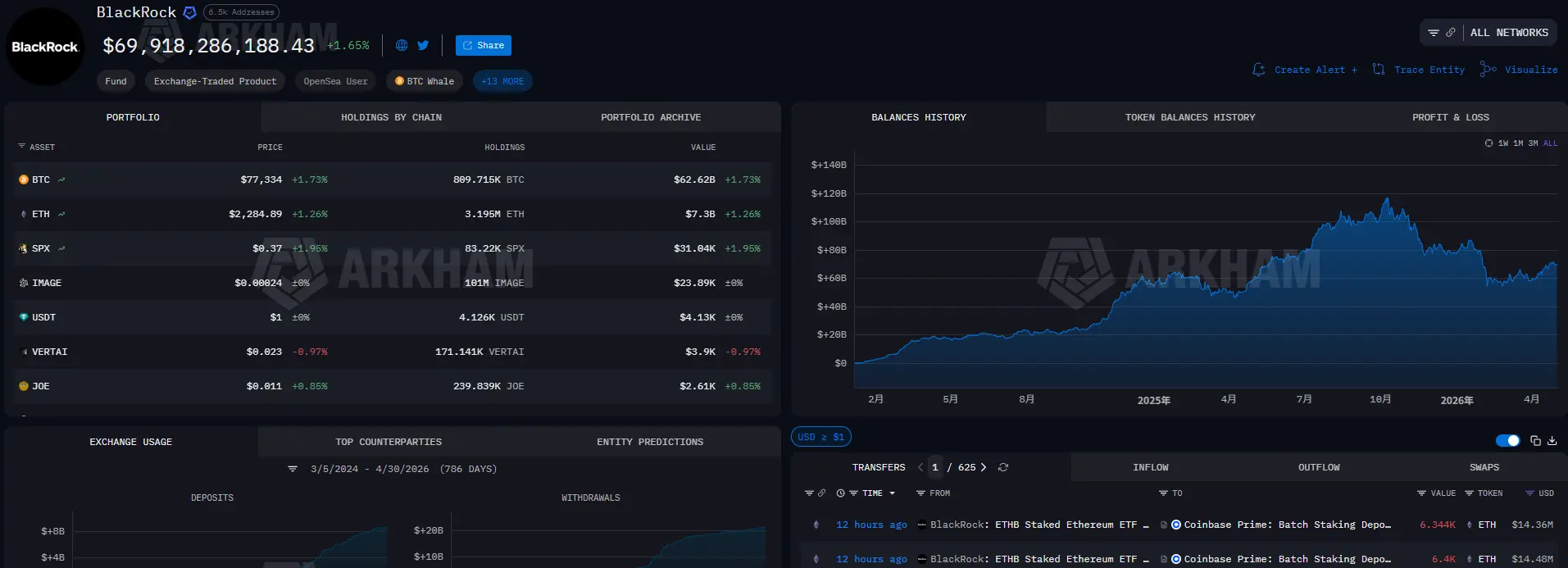1568x568 pixels.
Task: Click the Share button
Action: pyautogui.click(x=484, y=46)
